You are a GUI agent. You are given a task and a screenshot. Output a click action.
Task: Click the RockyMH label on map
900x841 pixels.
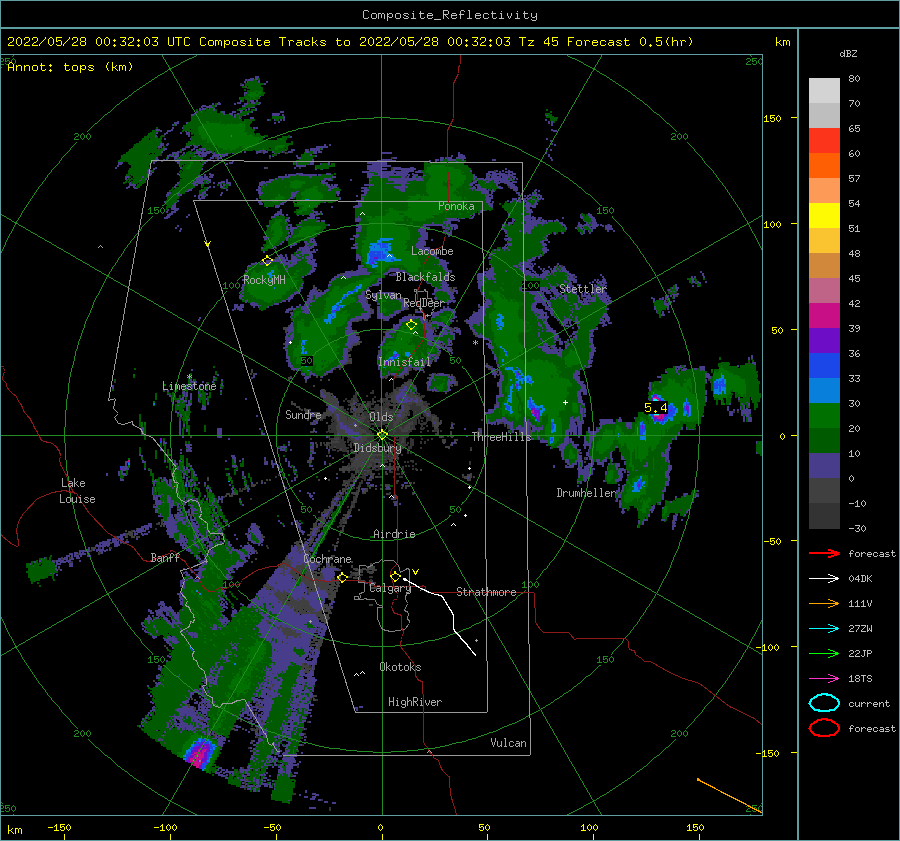pyautogui.click(x=264, y=280)
